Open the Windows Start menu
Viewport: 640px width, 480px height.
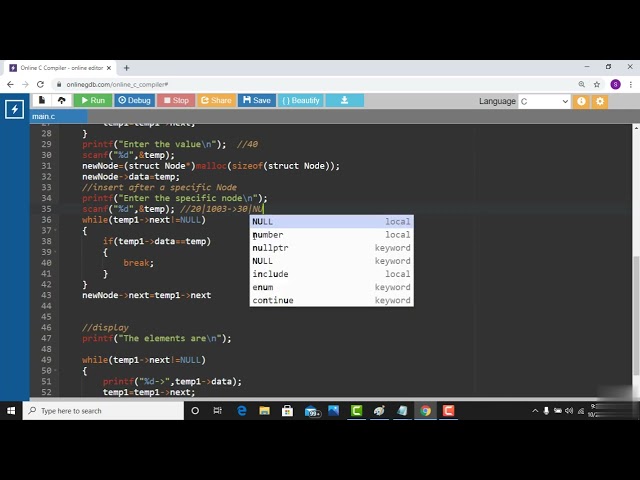tap(11, 411)
